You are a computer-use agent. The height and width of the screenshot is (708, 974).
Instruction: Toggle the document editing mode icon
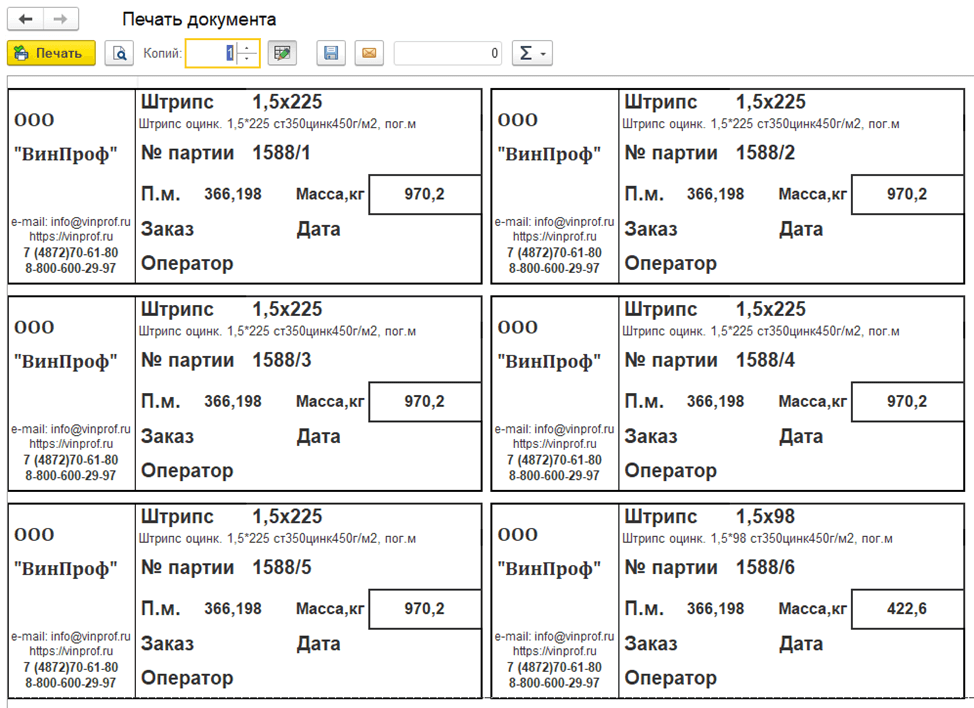(x=283, y=53)
